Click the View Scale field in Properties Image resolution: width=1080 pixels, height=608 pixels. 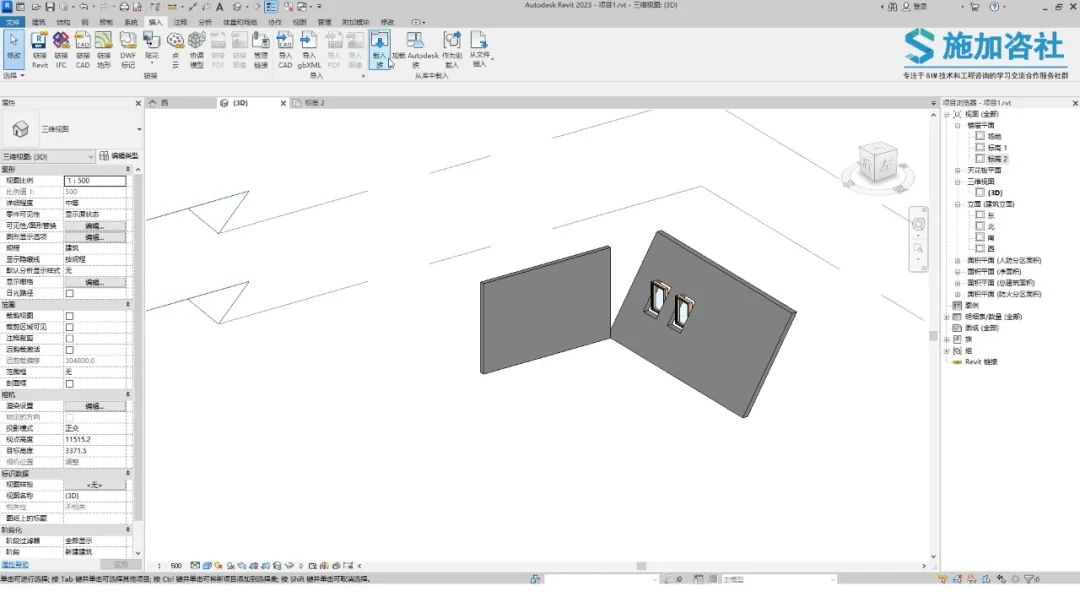(x=95, y=180)
